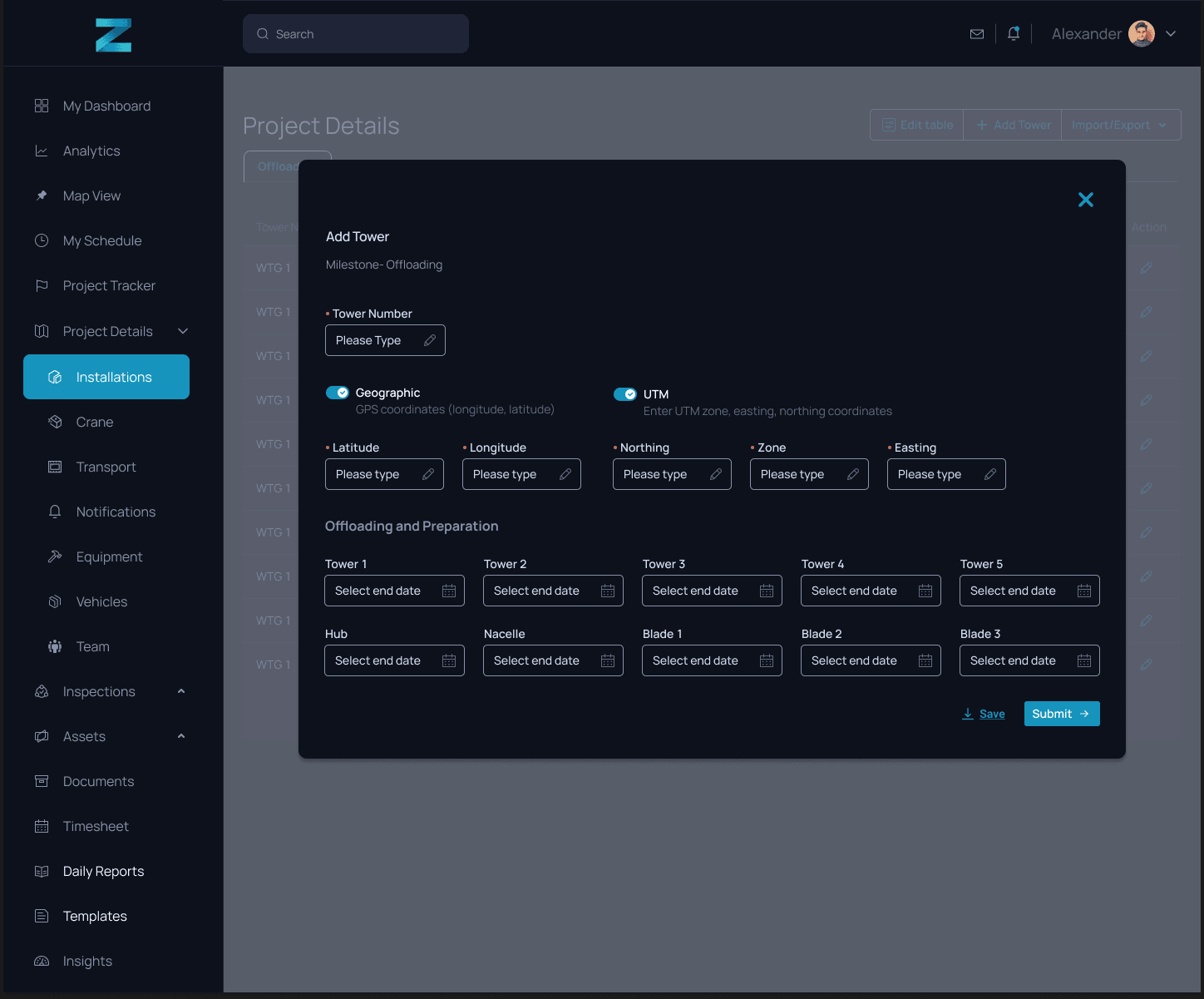Open My Dashboard in sidebar
This screenshot has width=1204, height=999.
(x=106, y=106)
